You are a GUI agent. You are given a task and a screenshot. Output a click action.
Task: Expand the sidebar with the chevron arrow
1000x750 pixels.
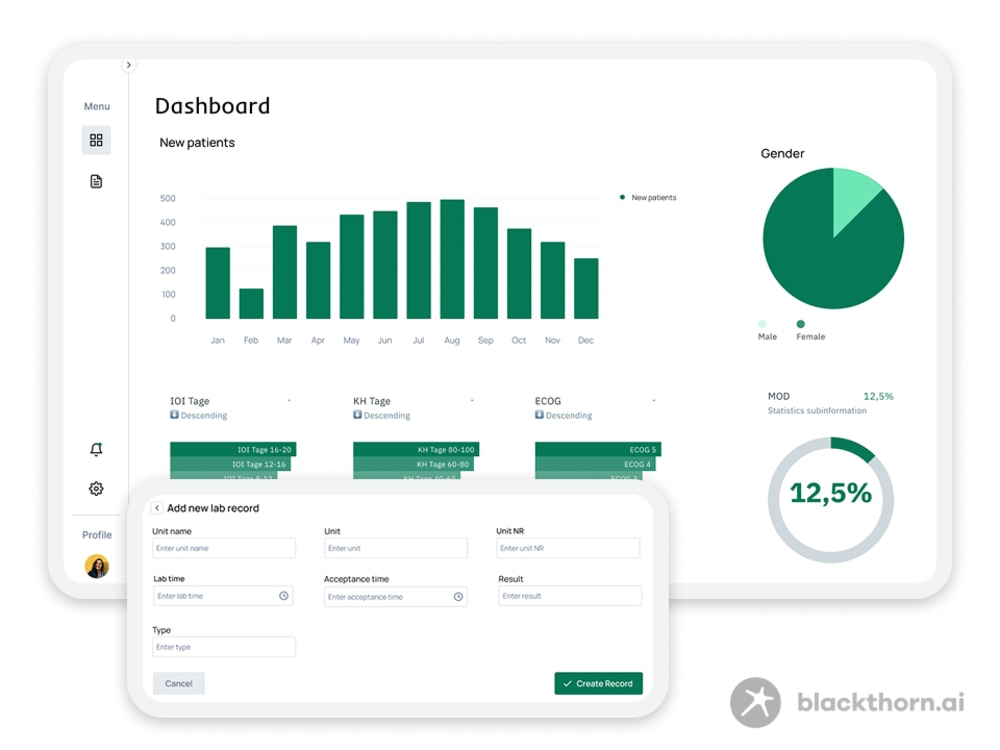(x=128, y=65)
